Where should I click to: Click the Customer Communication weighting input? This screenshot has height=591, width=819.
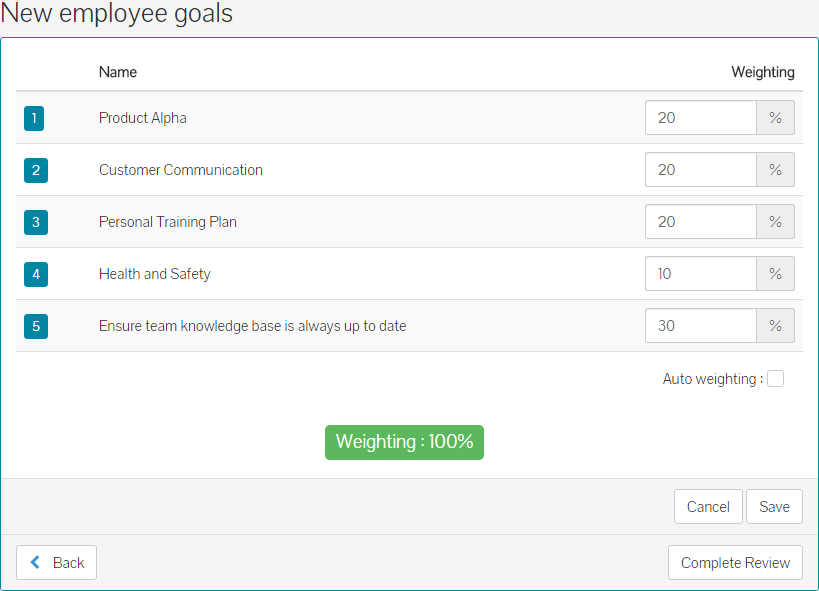tap(700, 170)
